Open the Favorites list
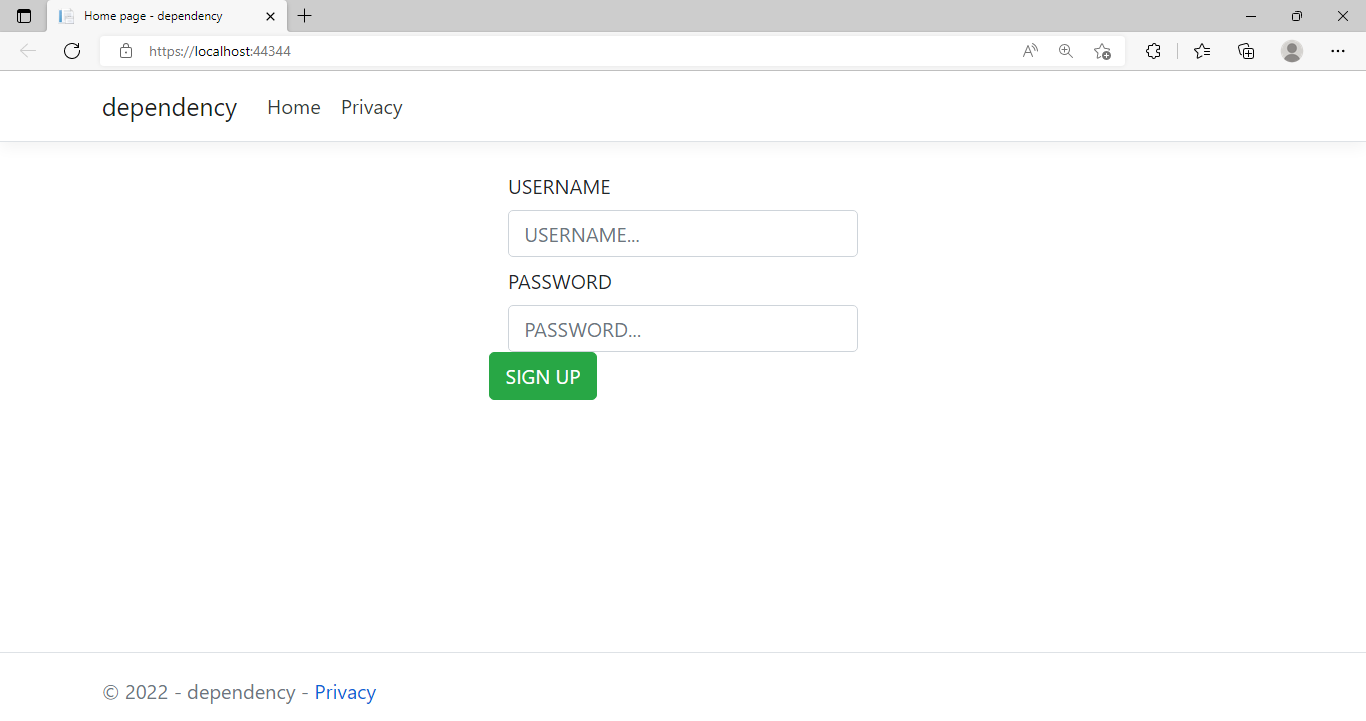This screenshot has height=721, width=1366. [x=1202, y=51]
